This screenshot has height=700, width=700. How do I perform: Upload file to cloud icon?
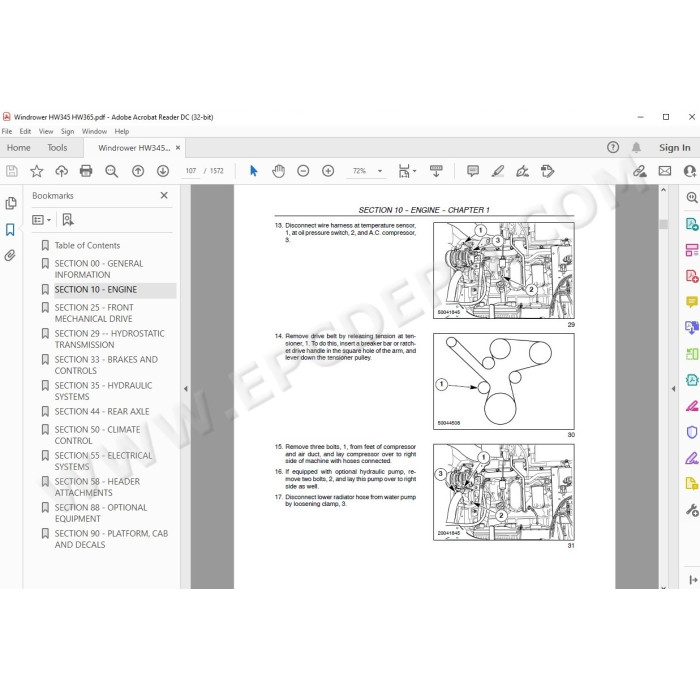point(62,171)
